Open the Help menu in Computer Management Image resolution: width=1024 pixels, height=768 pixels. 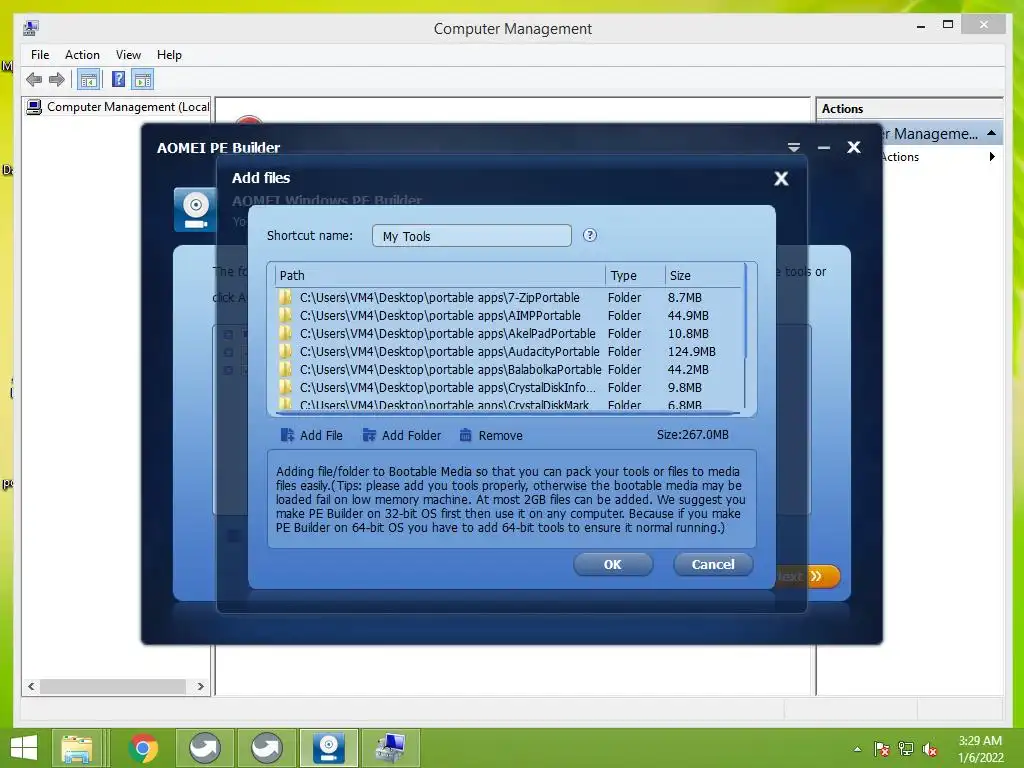tap(169, 55)
